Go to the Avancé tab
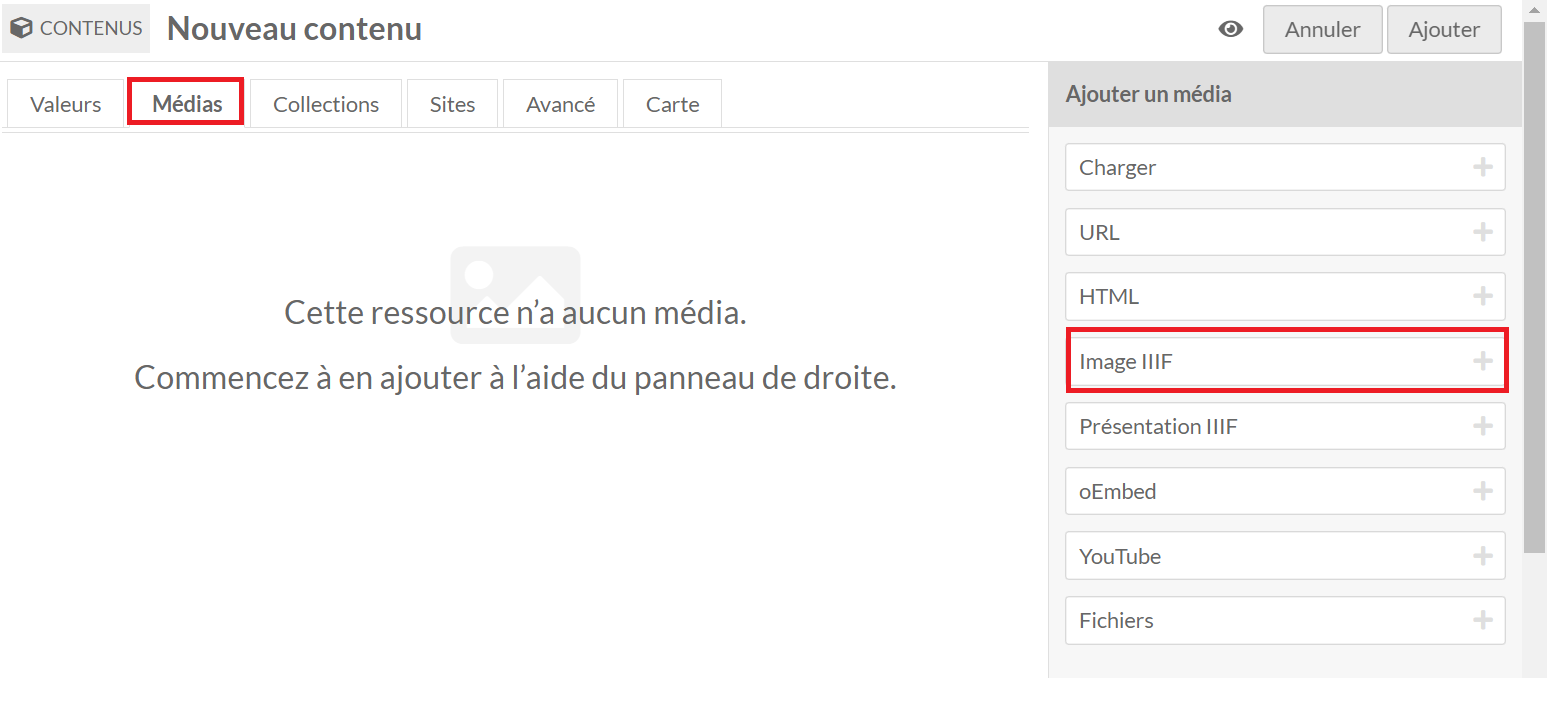Image resolution: width=1547 pixels, height=707 pixels. click(x=560, y=104)
